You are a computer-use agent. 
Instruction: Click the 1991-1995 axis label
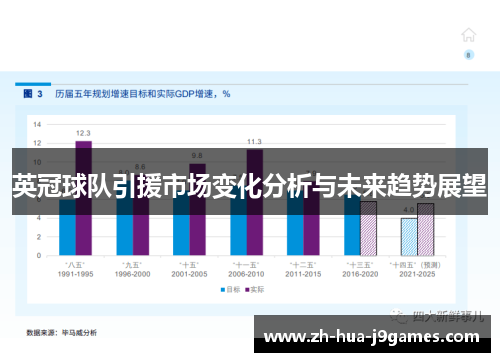click(75, 274)
